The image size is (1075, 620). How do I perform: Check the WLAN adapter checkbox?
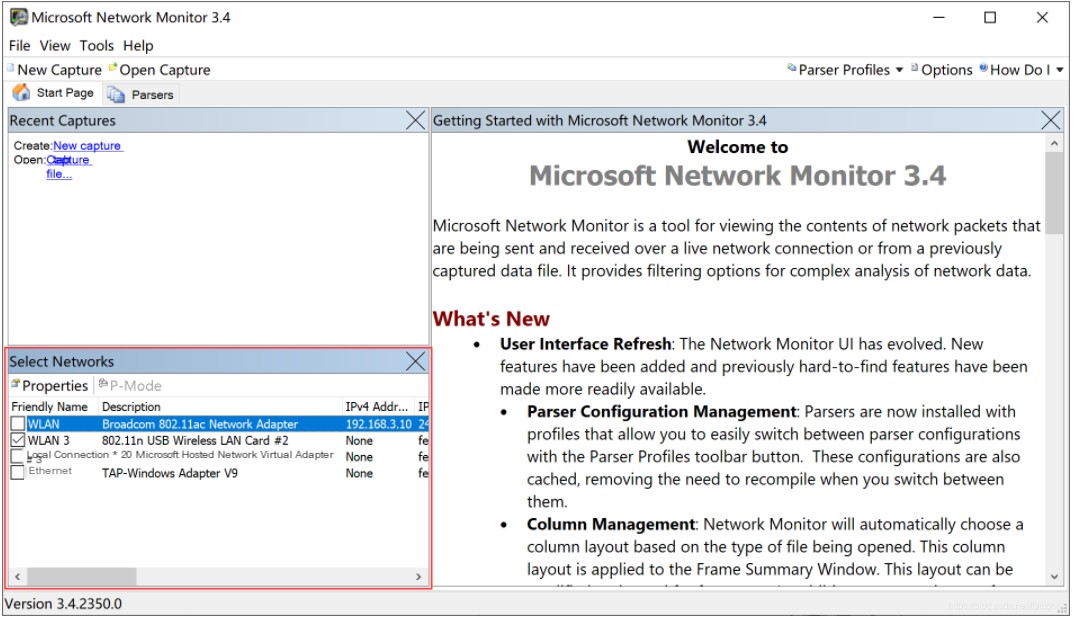point(18,425)
